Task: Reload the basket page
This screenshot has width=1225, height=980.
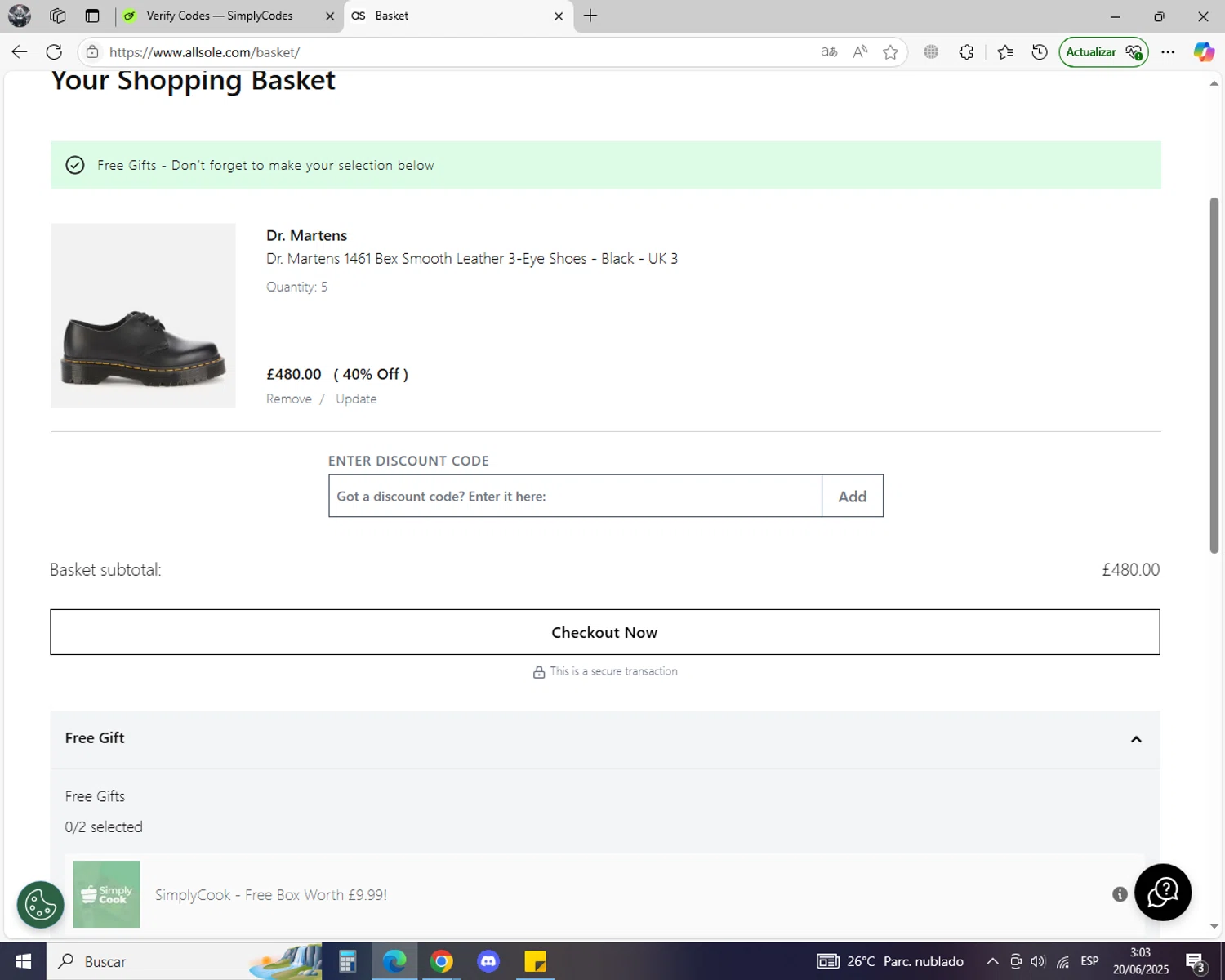Action: point(54,52)
